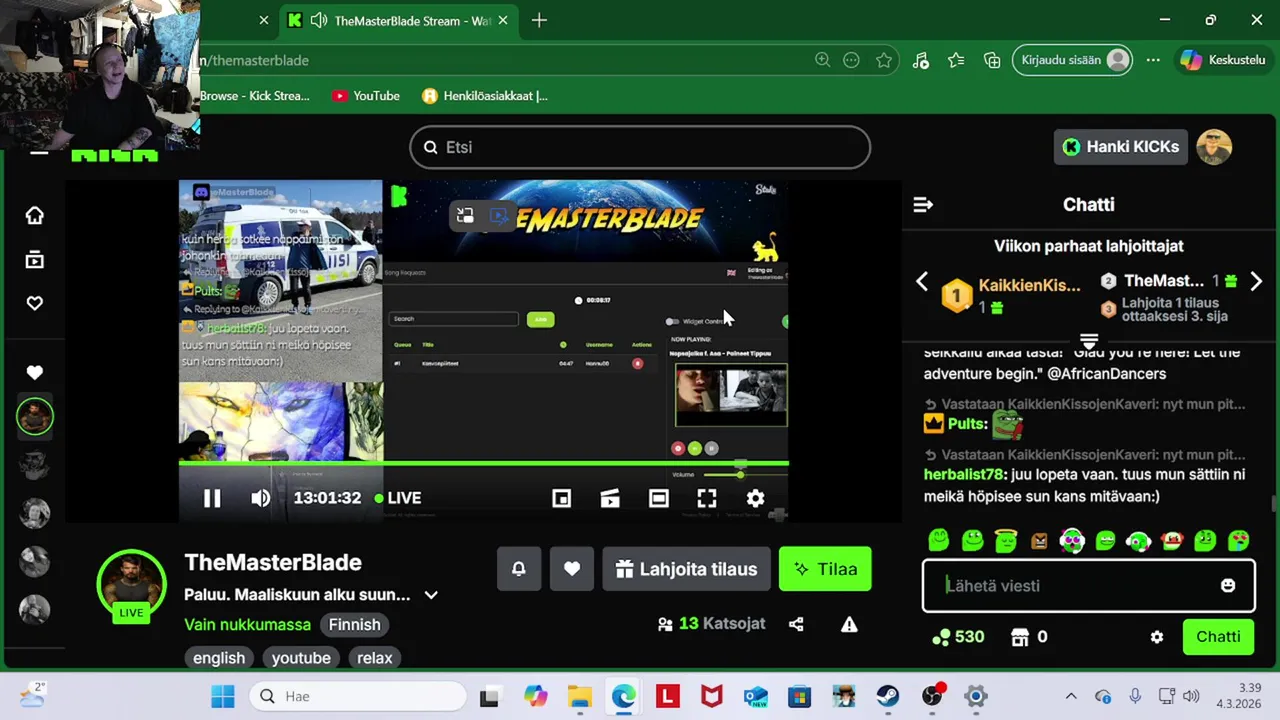Switch to theater mode in player
Viewport: 1280px width, 720px height.
pos(658,498)
